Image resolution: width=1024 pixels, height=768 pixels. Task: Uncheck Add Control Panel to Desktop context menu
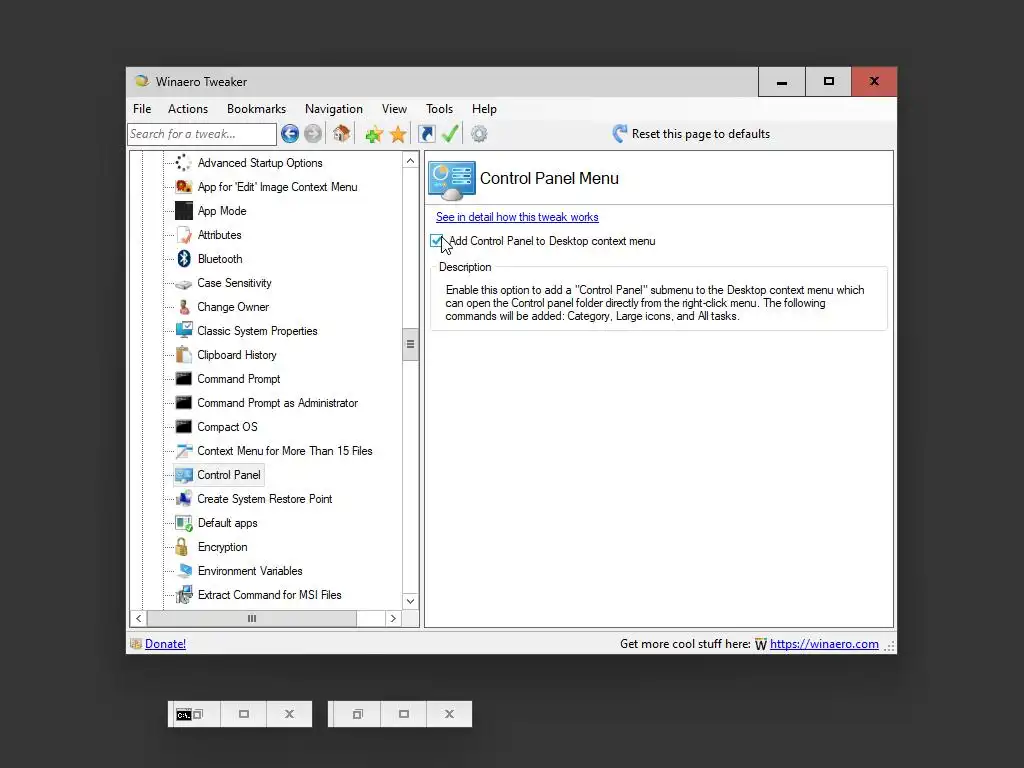(436, 241)
